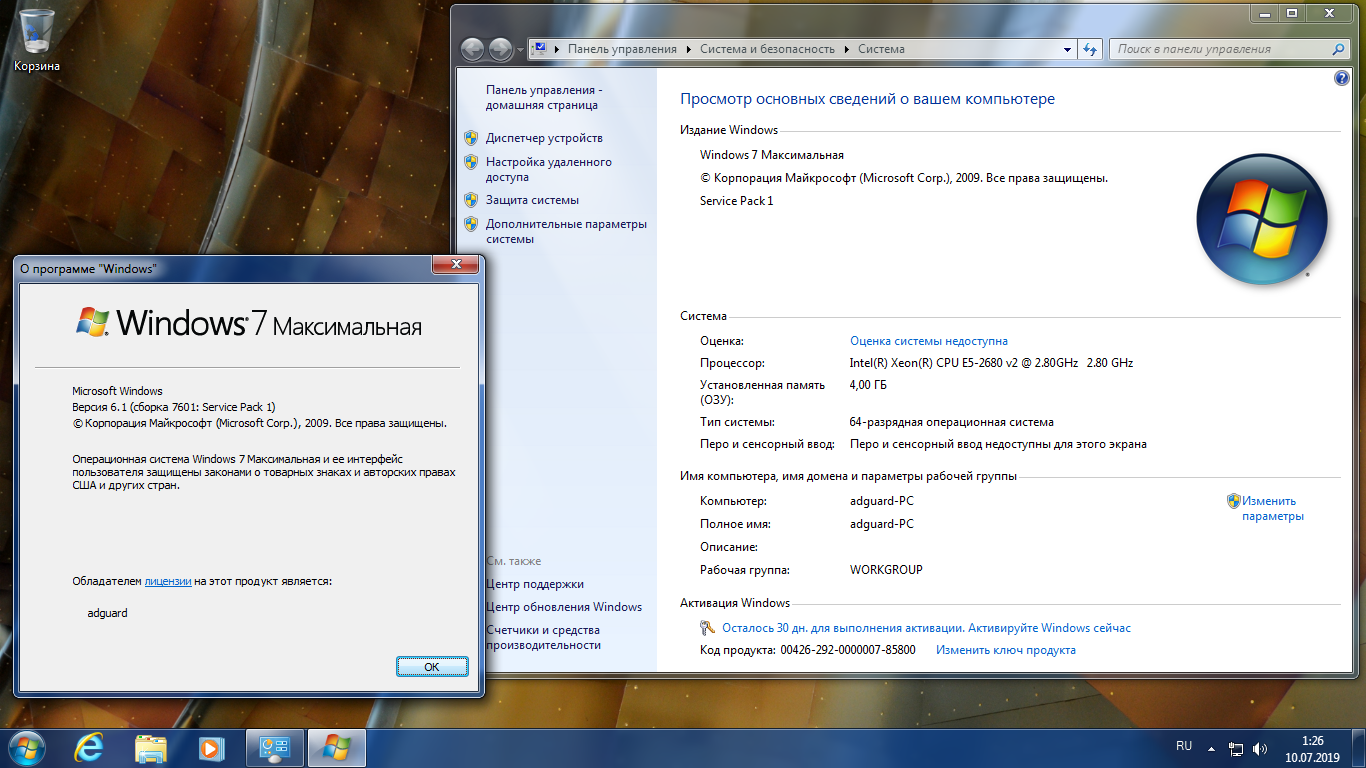The width and height of the screenshot is (1366, 768).
Task: Click the лицензии link in About dialog
Action: click(168, 581)
